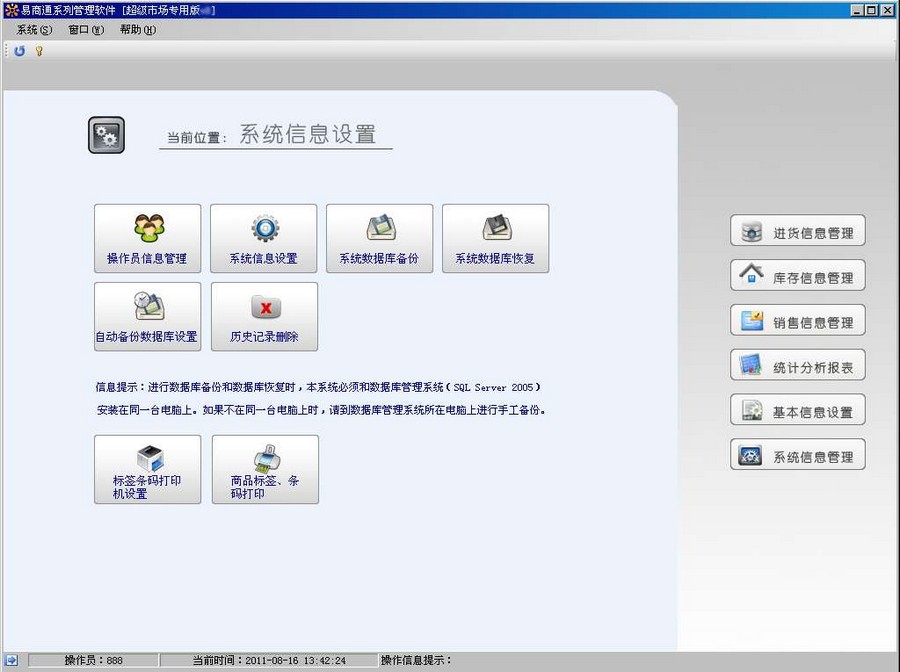
Task: Click the light bulb tip icon
Action: tap(39, 51)
